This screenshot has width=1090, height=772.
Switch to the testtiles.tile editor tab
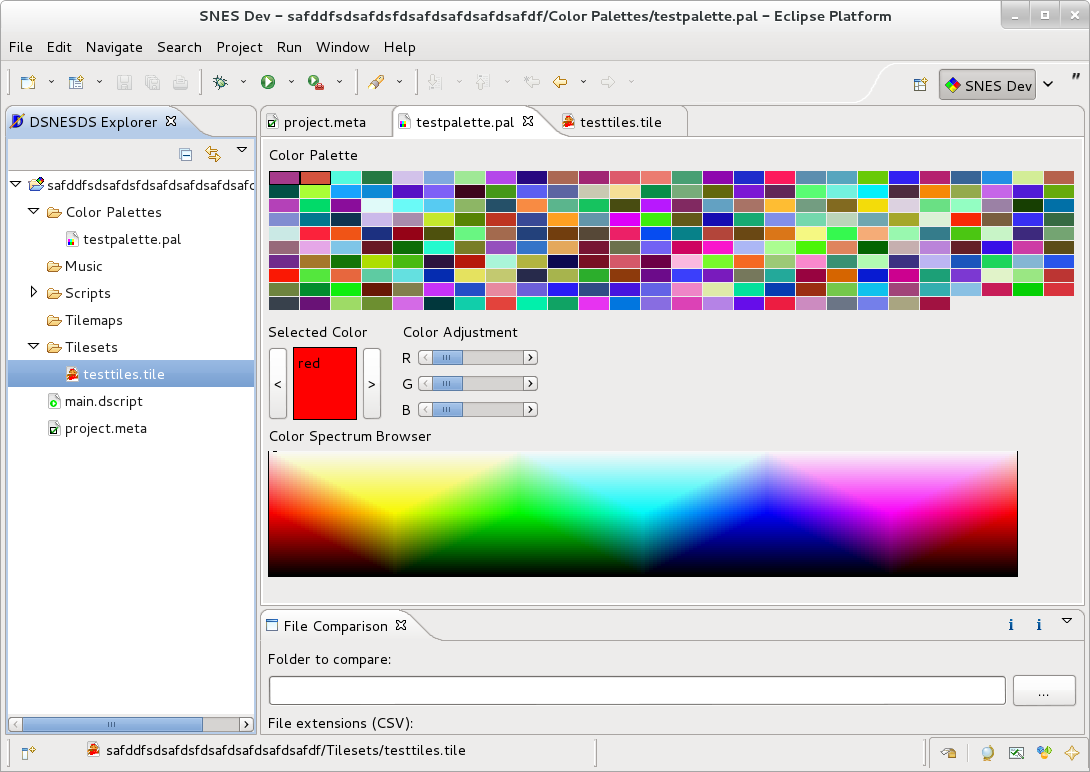tap(619, 122)
